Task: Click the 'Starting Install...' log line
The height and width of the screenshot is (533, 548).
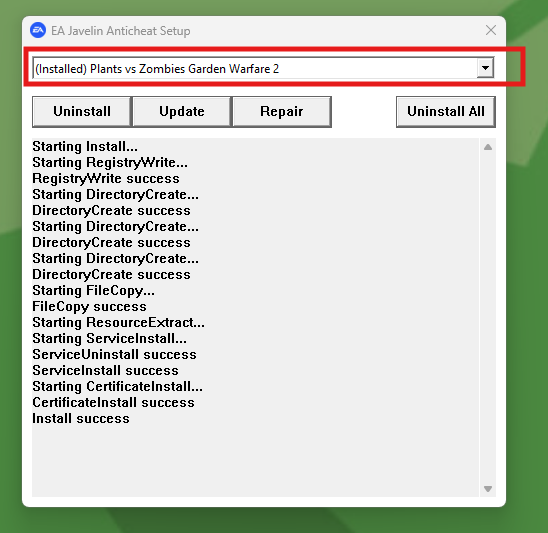Action: (x=85, y=146)
